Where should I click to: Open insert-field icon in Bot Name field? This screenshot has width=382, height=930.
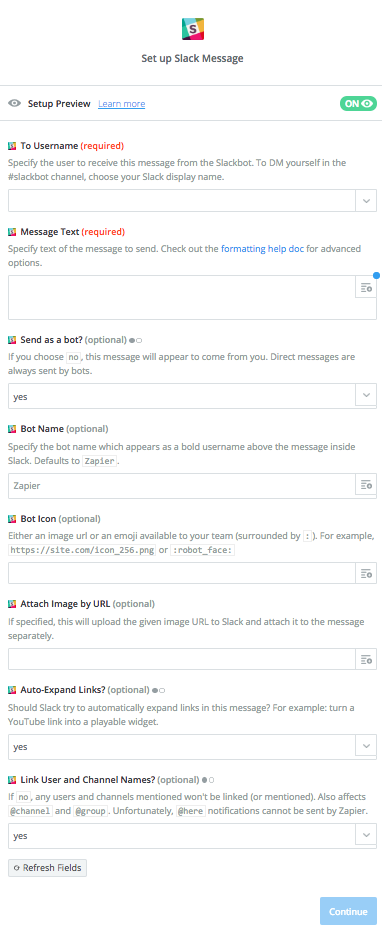click(367, 486)
